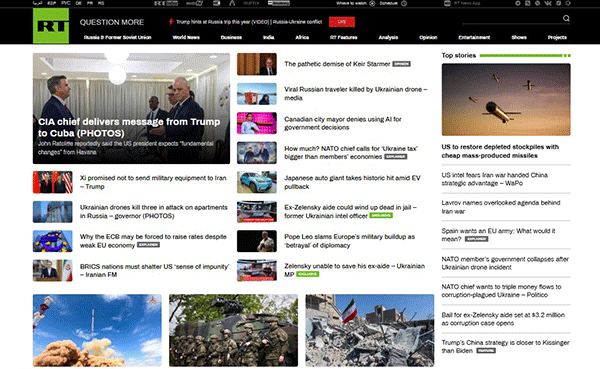The width and height of the screenshot is (600, 369).
Task: Open the Shows section
Action: tap(519, 38)
